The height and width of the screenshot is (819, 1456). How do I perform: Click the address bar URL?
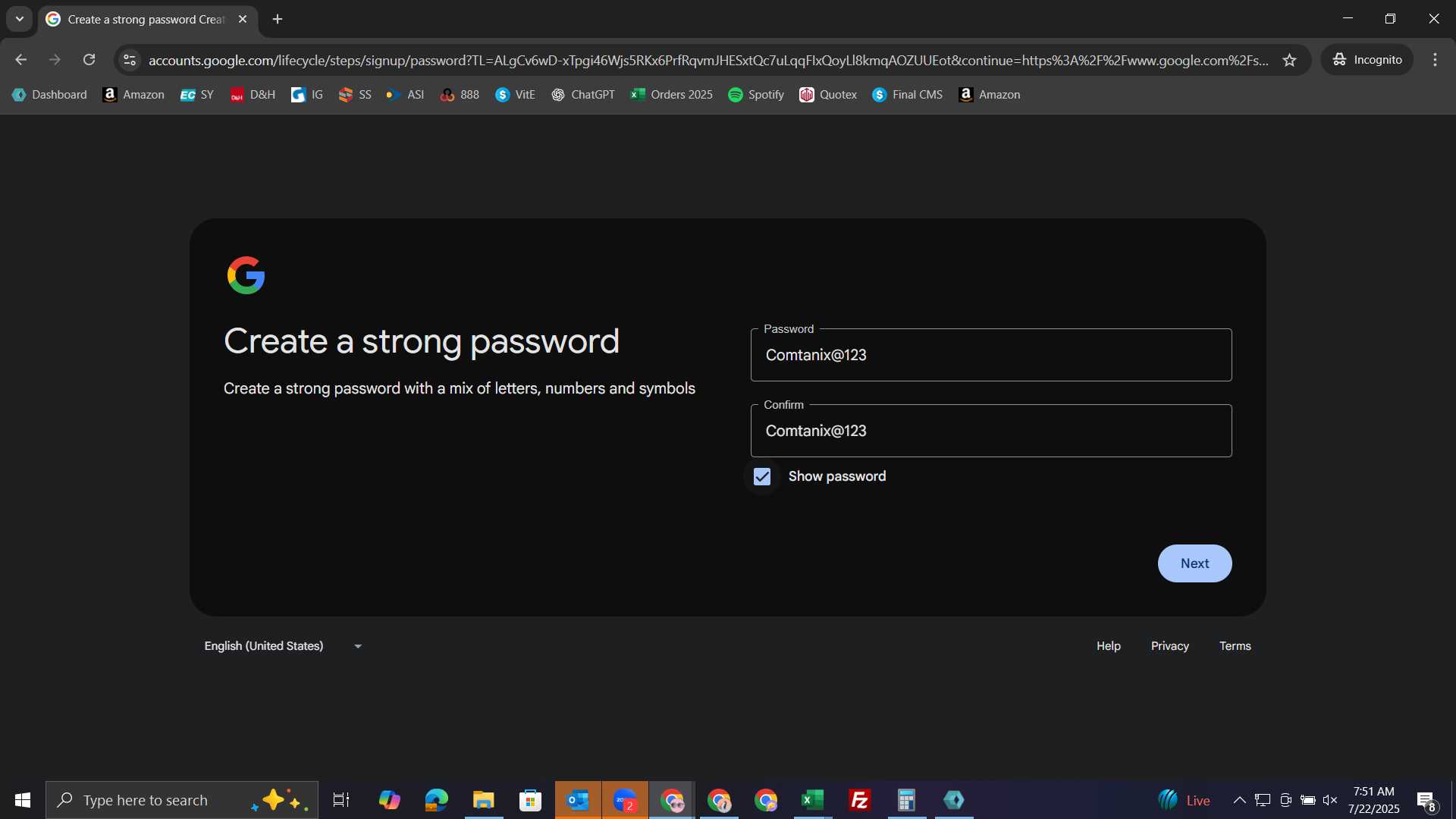point(708,60)
